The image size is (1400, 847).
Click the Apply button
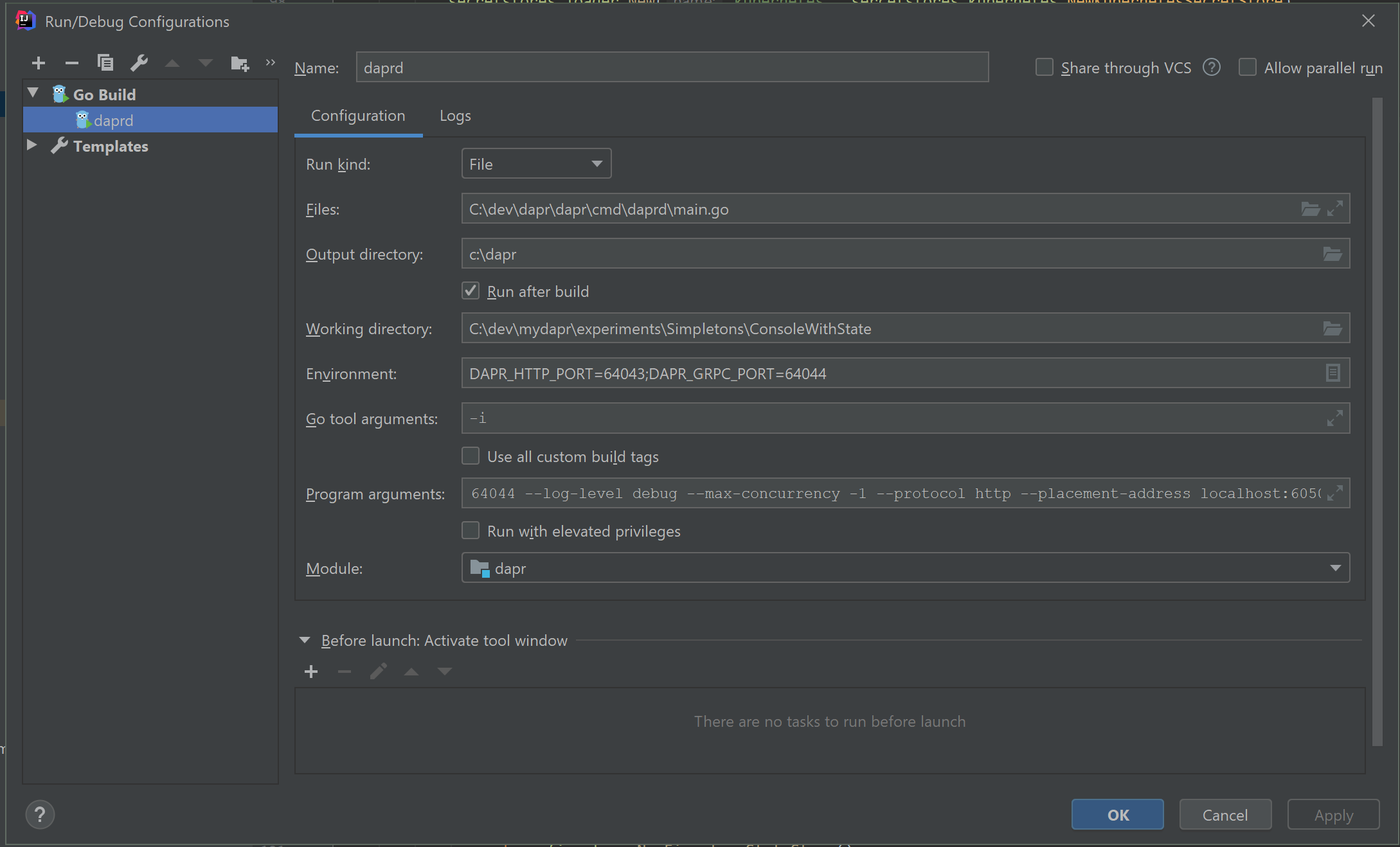tap(1333, 815)
